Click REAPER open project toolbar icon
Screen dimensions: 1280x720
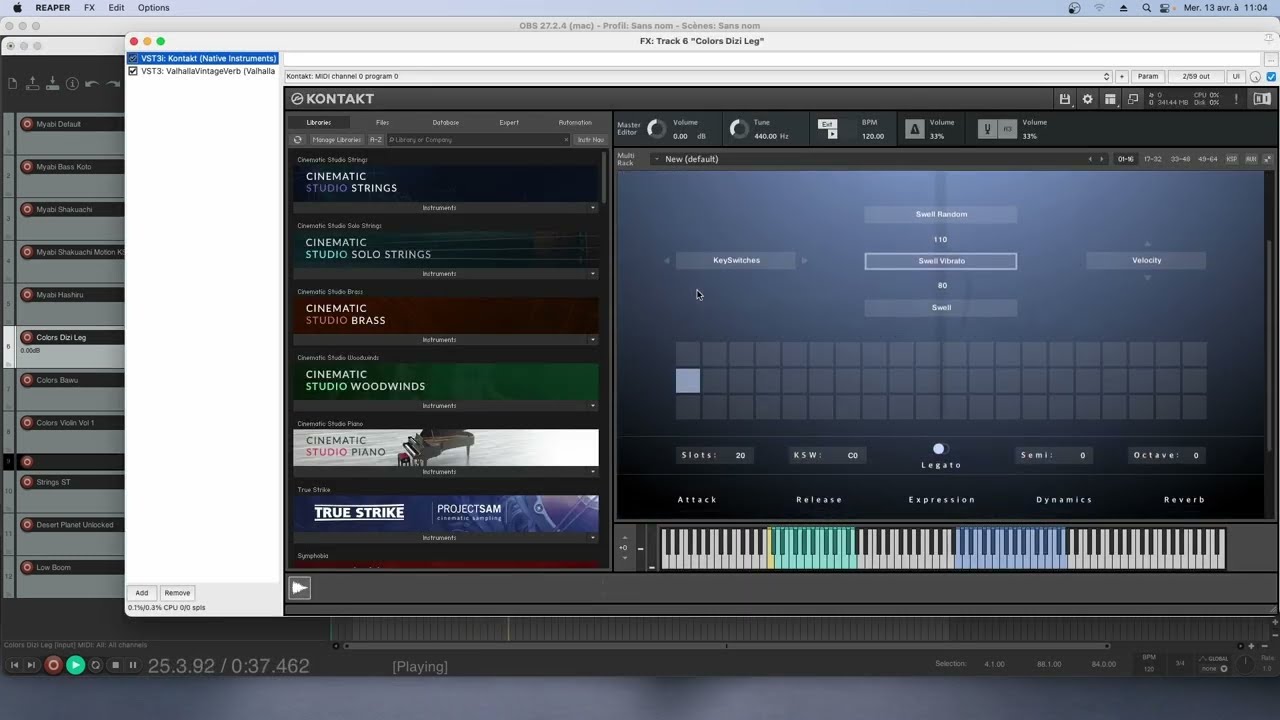33,84
